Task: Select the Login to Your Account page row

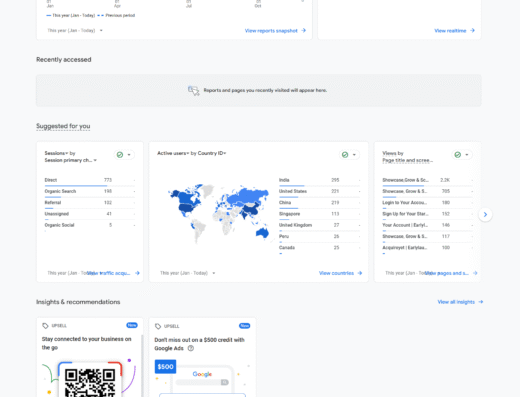Action: coord(428,203)
